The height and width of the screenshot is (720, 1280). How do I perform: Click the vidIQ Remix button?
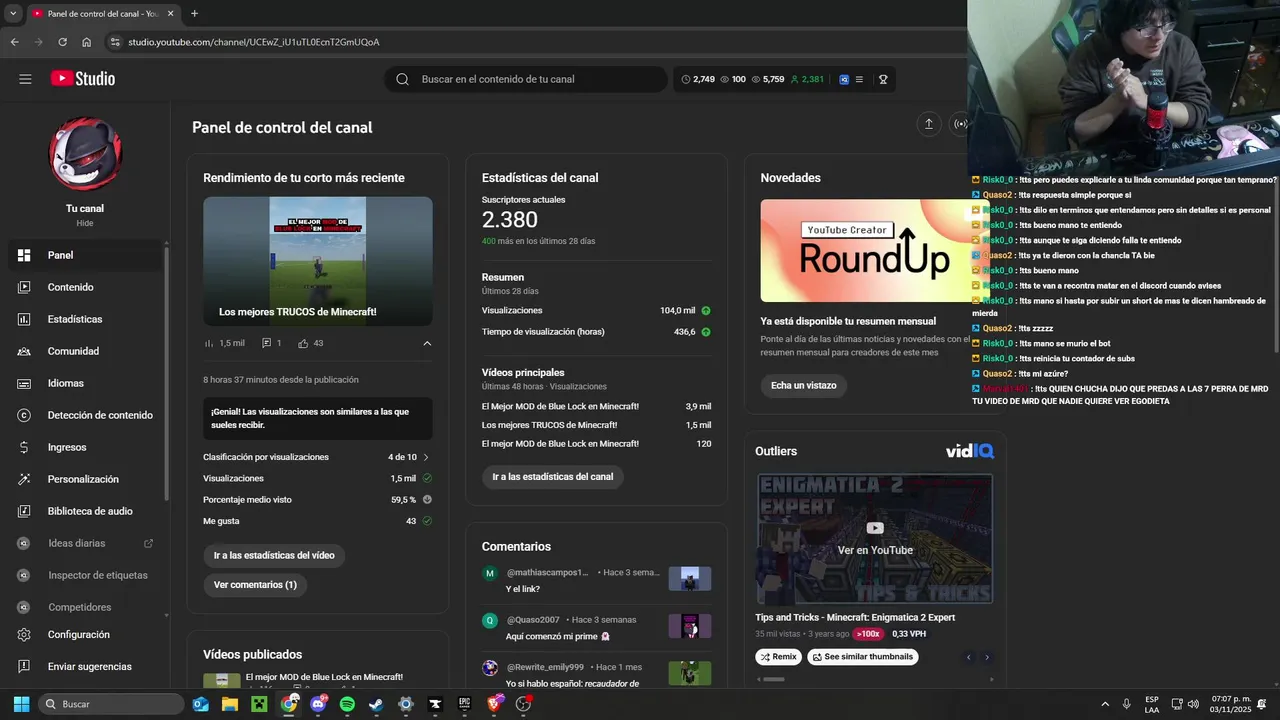pyautogui.click(x=779, y=657)
